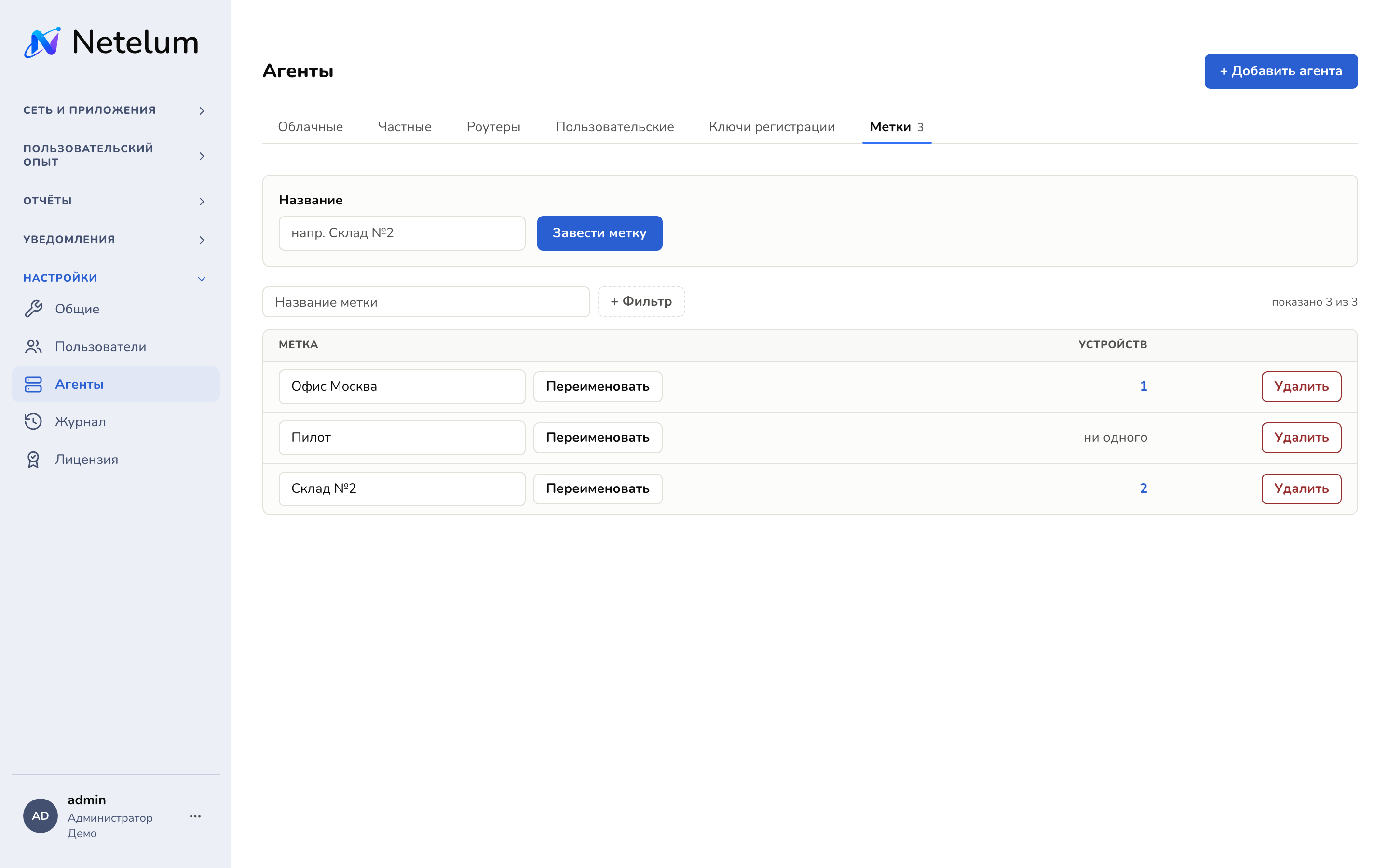This screenshot has width=1389, height=868.
Task: Add a filter with the Фильтр button
Action: (641, 302)
